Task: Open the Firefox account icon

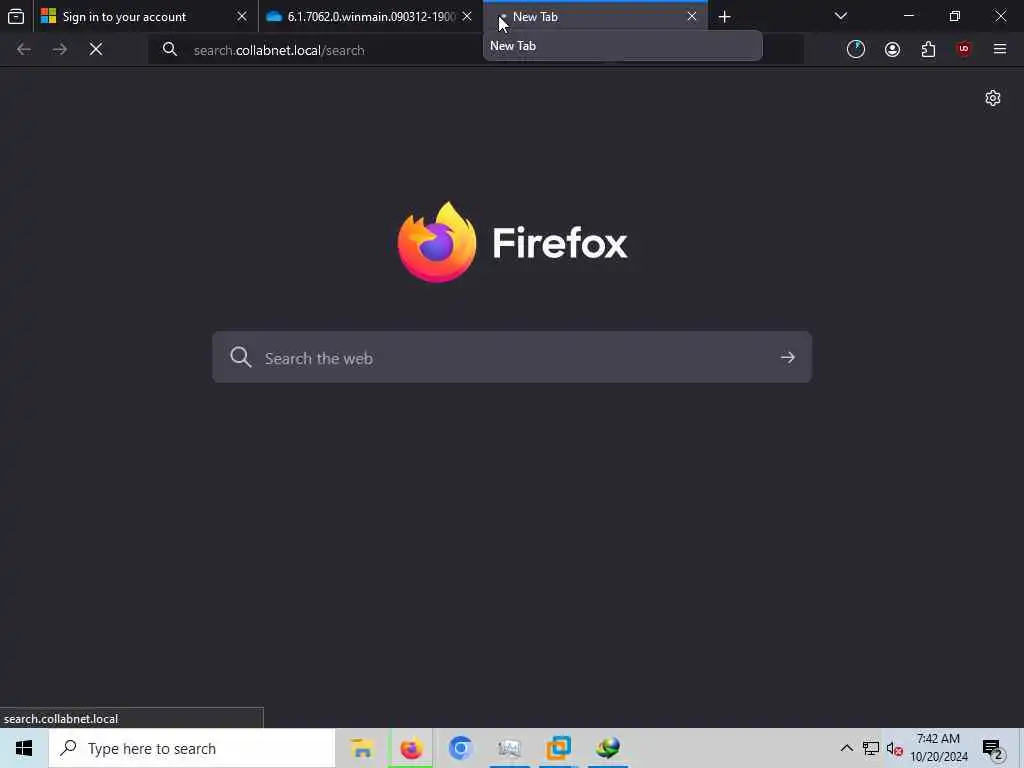Action: (x=892, y=49)
